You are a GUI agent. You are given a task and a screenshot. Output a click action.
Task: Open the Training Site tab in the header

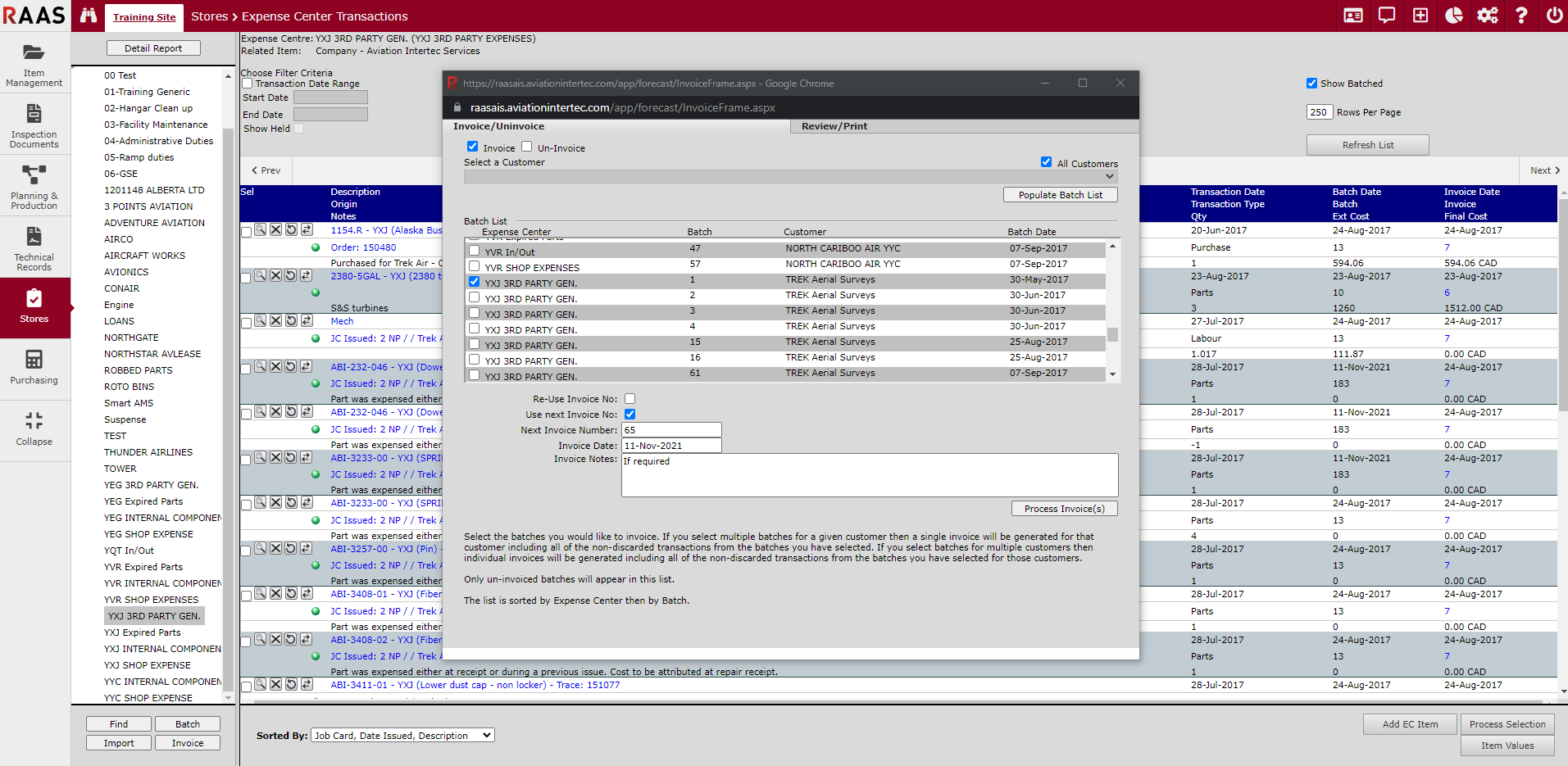144,17
